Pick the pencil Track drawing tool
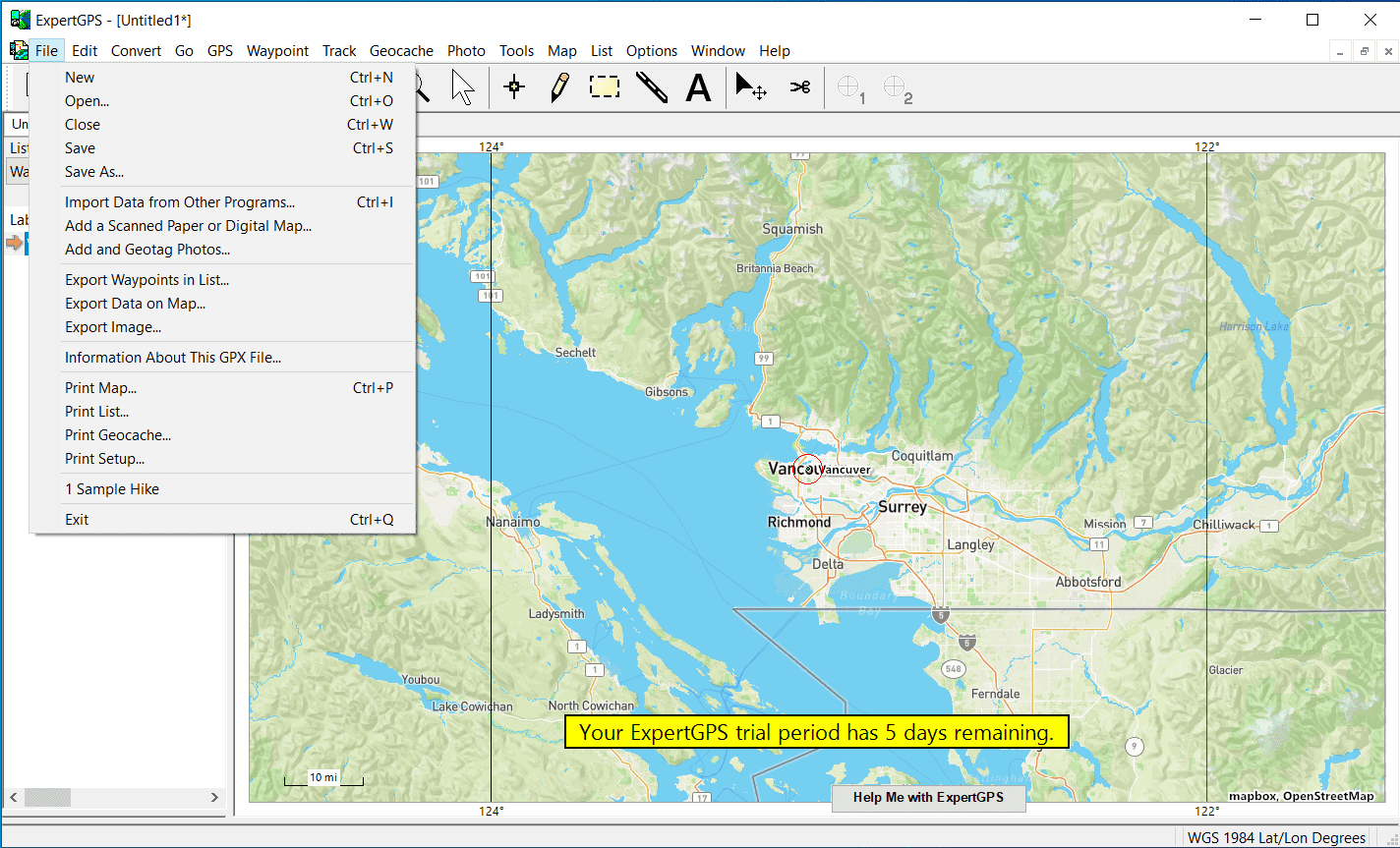The width and height of the screenshot is (1400, 848). pyautogui.click(x=559, y=87)
